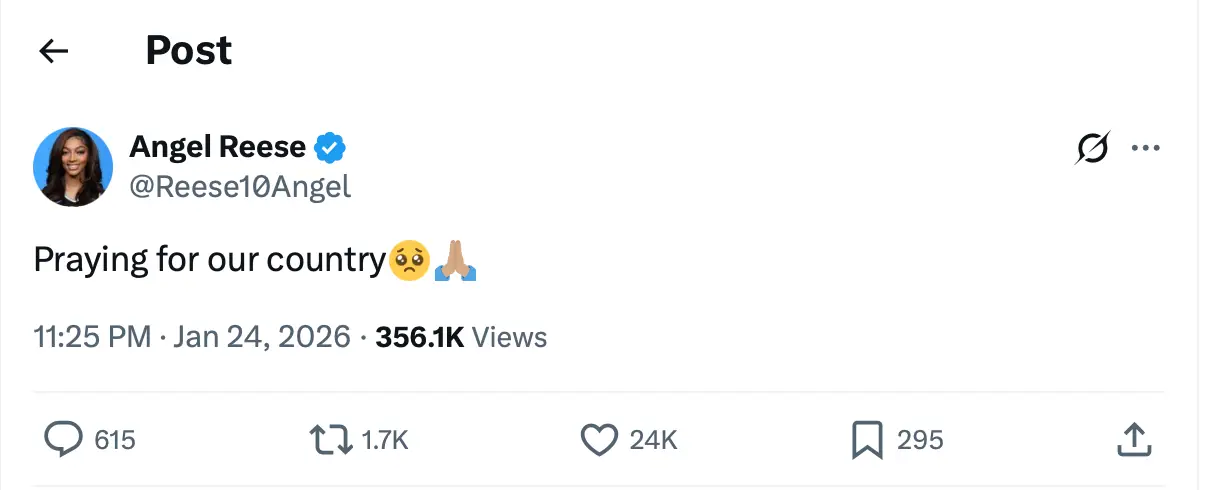The width and height of the screenshot is (1212, 490).
Task: Click the 356.1K Views count
Action: (461, 337)
